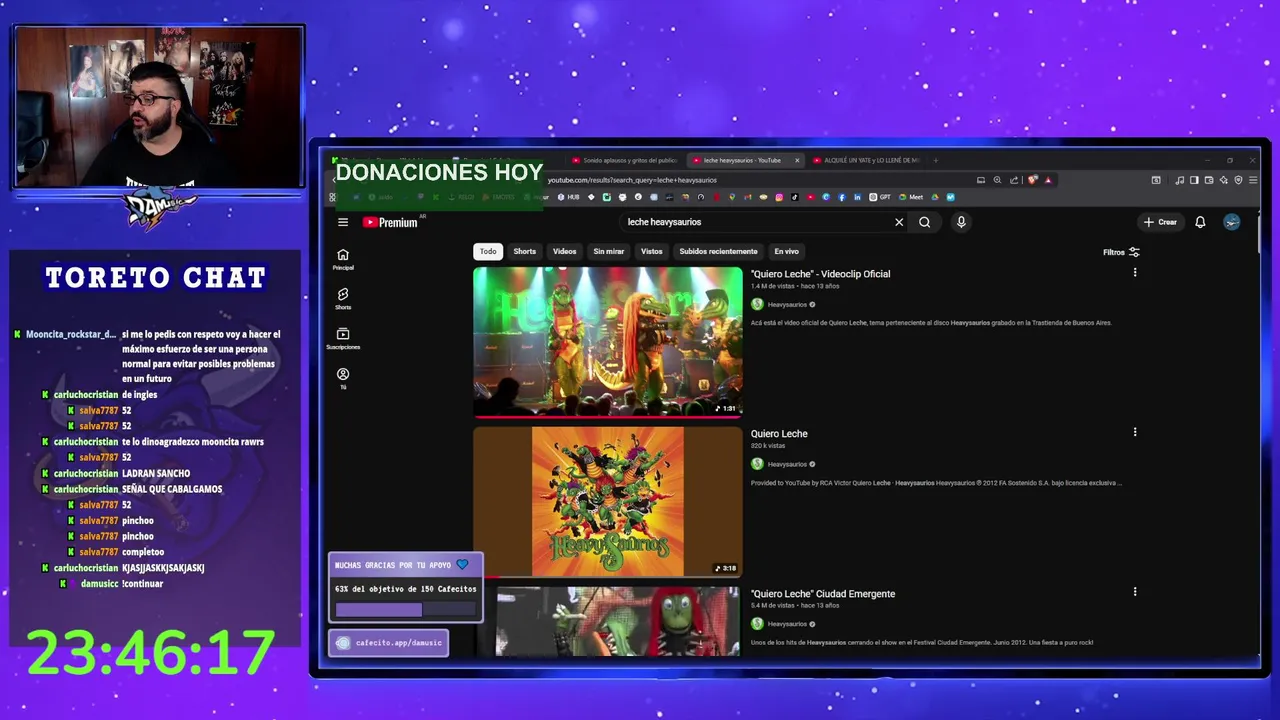Open the account avatar menu
The image size is (1280, 720).
(x=1232, y=222)
